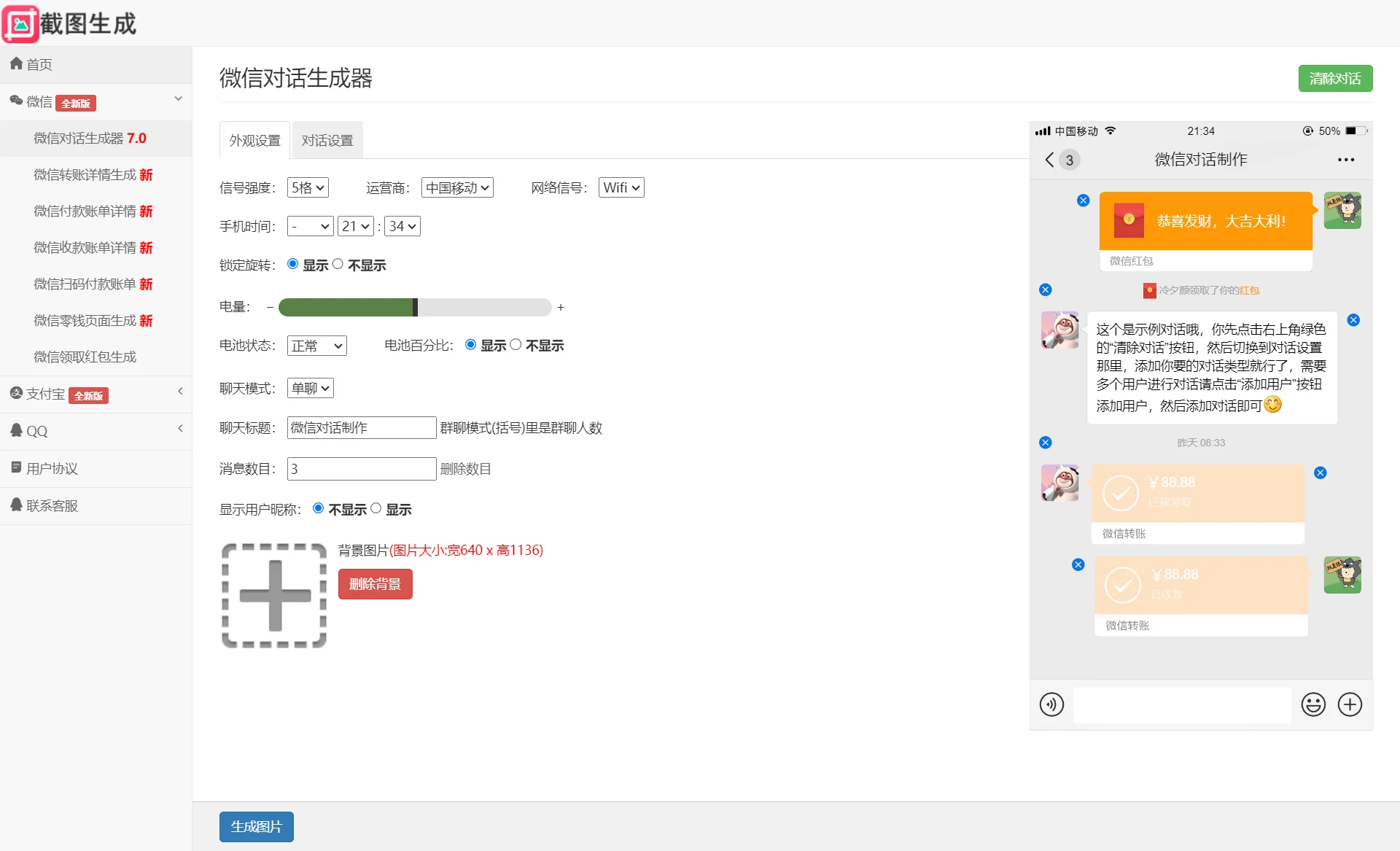
Task: Click the green 清除对话 button
Action: coord(1335,79)
